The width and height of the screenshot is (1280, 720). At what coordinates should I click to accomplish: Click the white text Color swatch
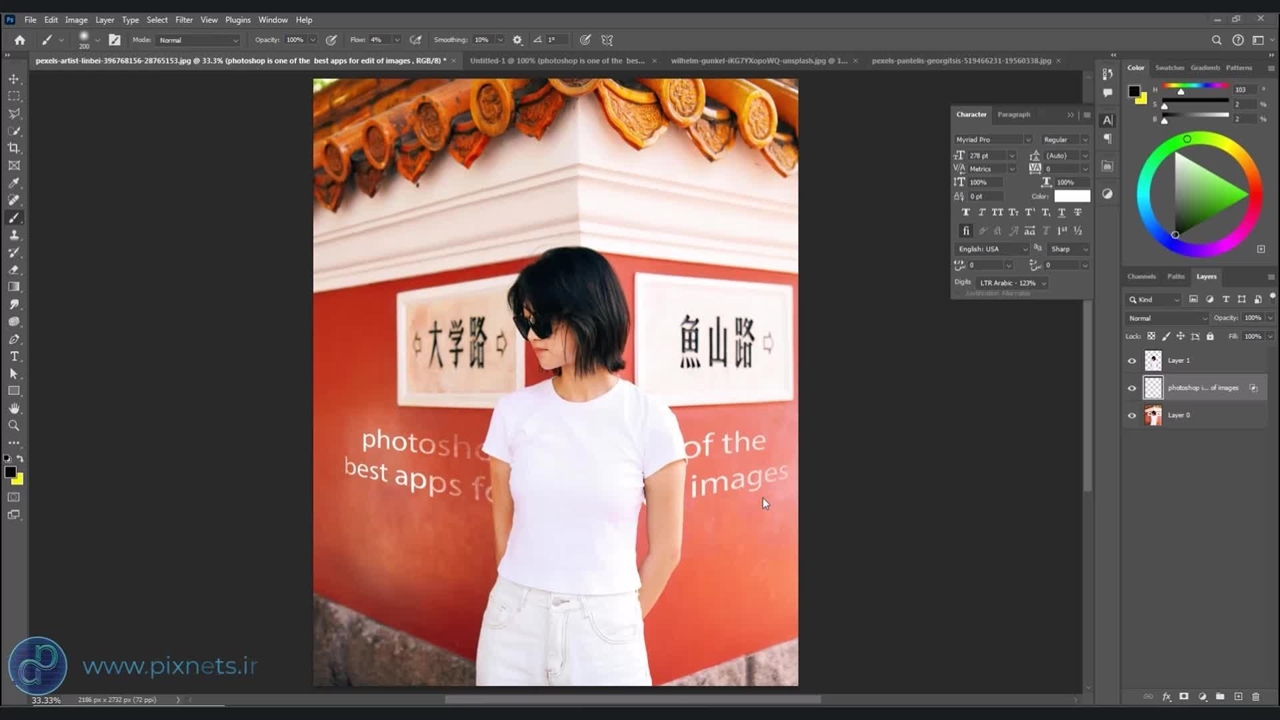pyautogui.click(x=1071, y=196)
